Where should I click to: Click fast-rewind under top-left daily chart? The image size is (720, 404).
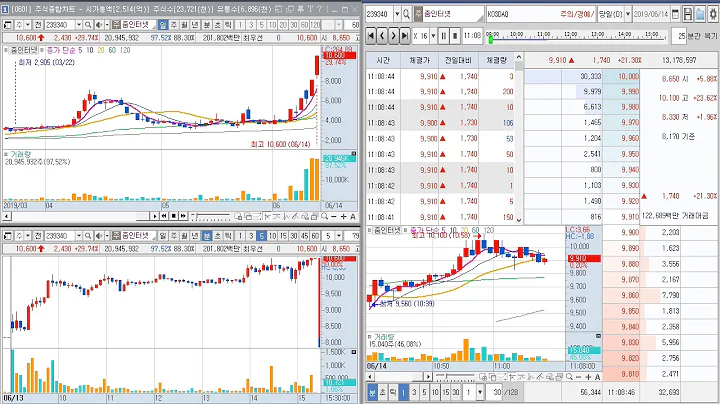(164, 216)
